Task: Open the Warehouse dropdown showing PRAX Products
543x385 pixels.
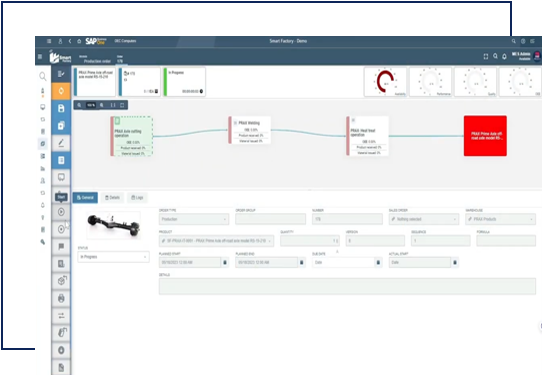Action: (500, 219)
